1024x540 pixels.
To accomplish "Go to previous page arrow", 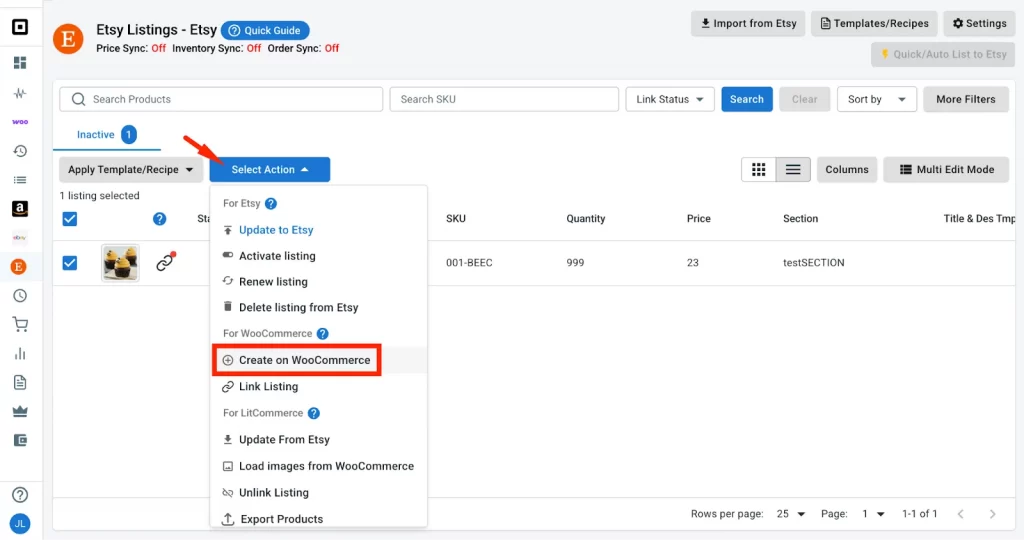I will click(x=961, y=514).
